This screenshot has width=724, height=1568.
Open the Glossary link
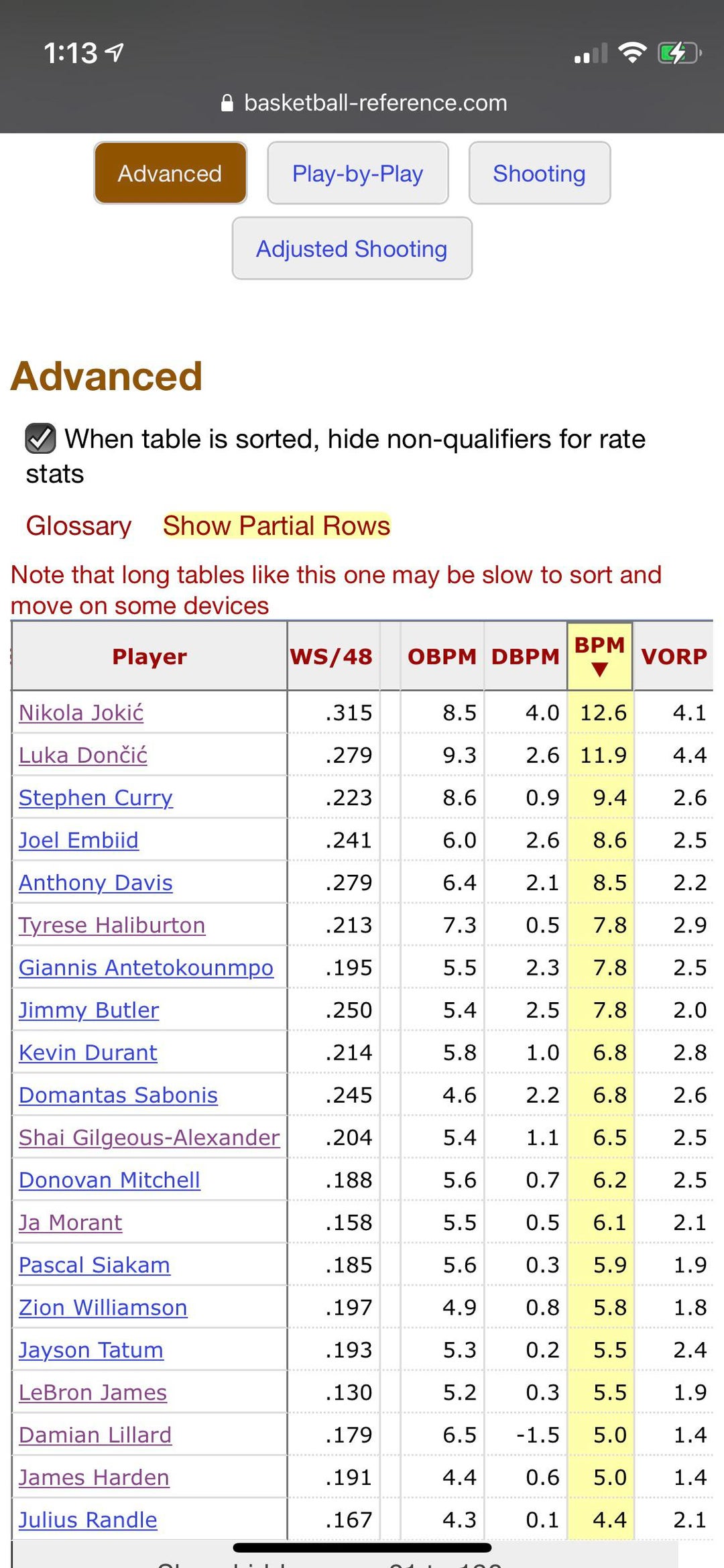(x=78, y=526)
